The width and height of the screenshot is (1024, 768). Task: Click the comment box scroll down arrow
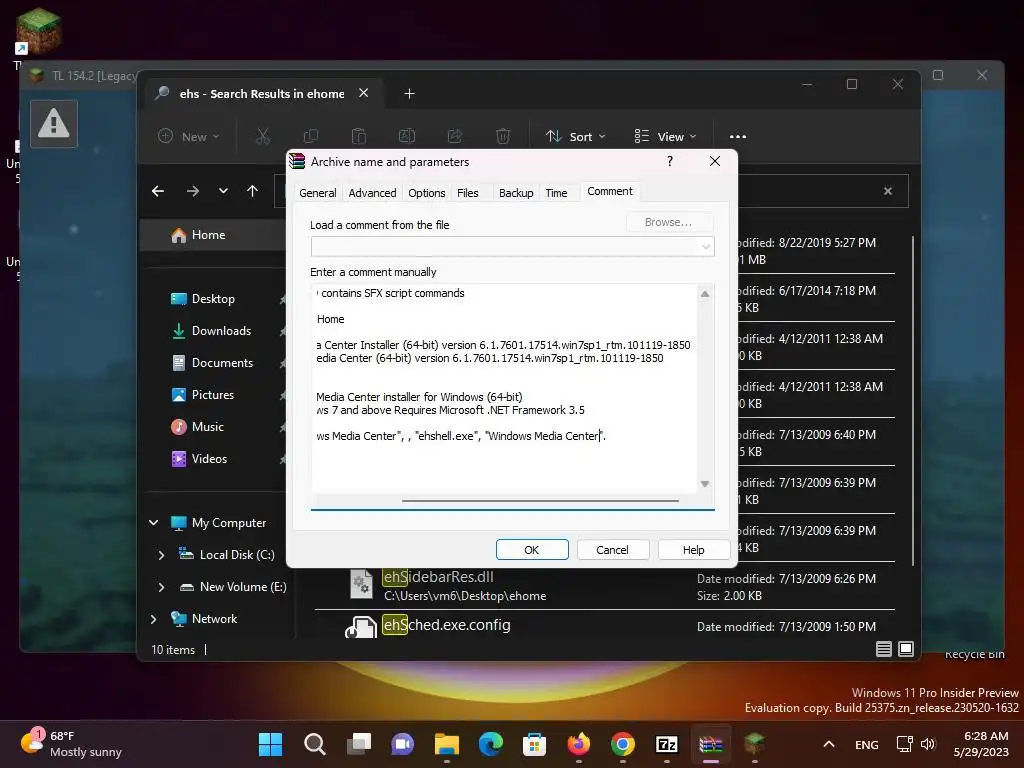(705, 484)
